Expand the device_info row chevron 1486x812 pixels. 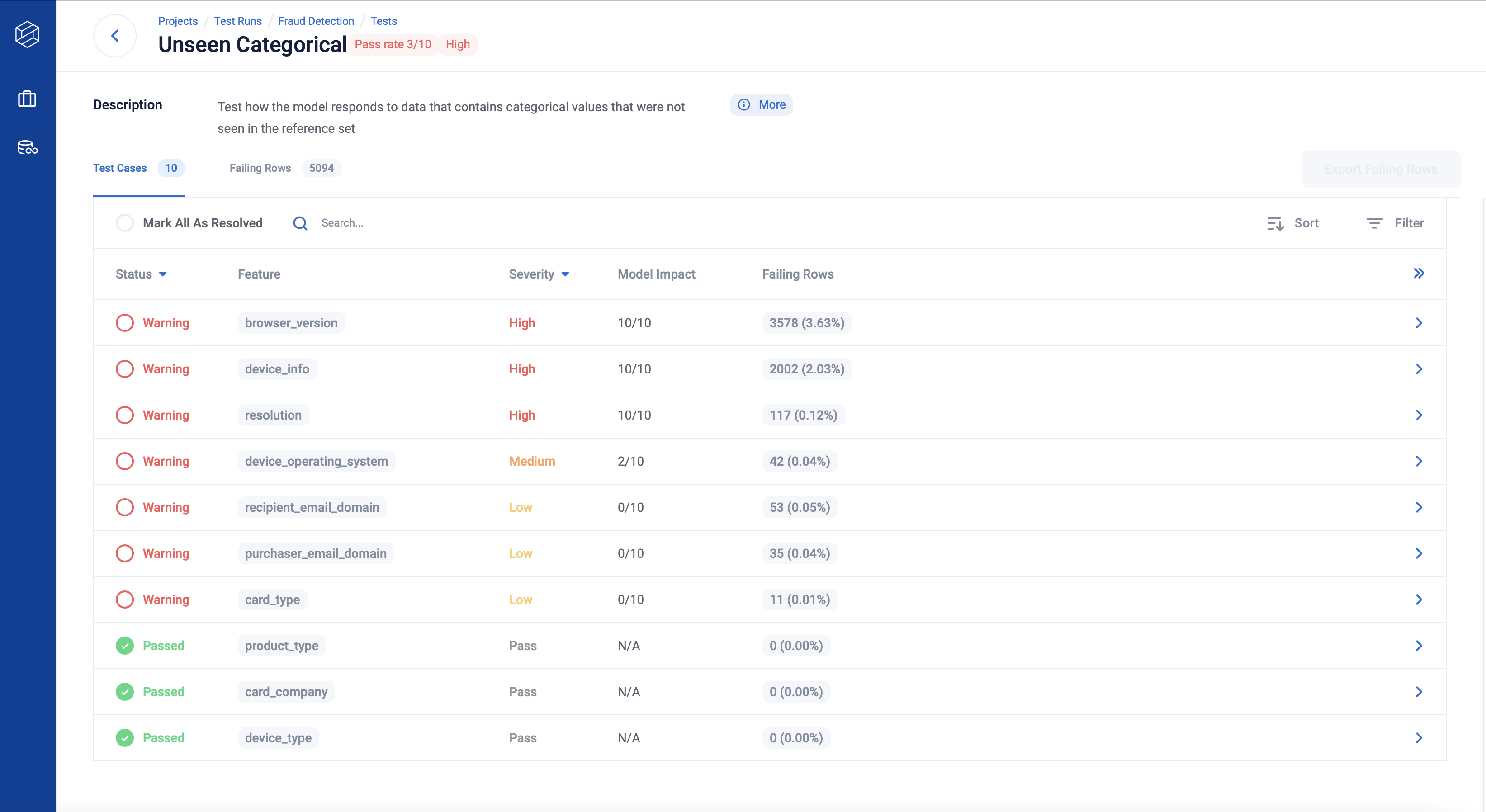pyautogui.click(x=1419, y=369)
